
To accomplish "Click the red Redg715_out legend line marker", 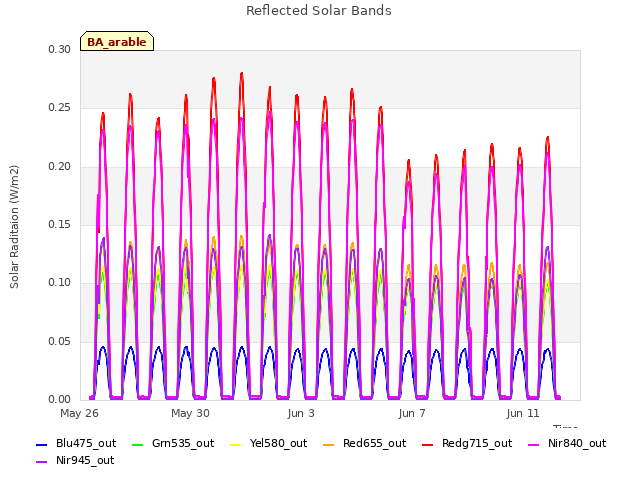I will (427, 445).
